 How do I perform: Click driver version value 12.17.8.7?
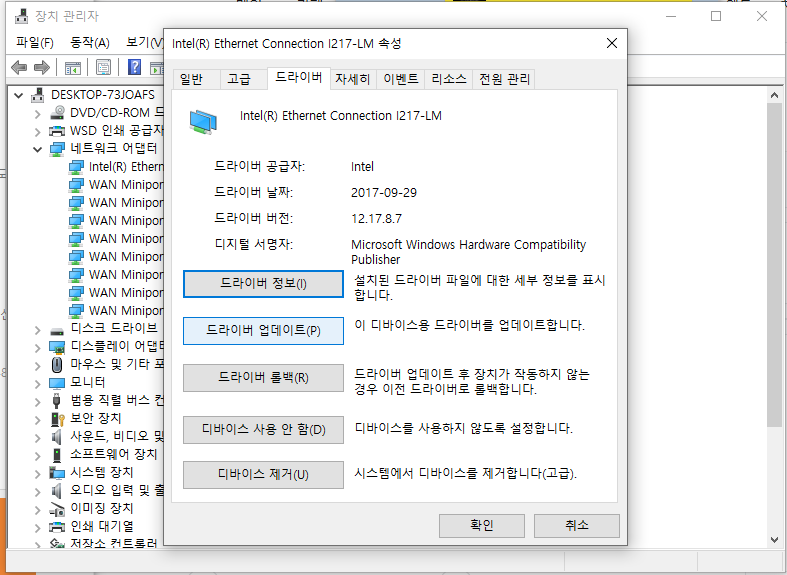[x=376, y=219]
